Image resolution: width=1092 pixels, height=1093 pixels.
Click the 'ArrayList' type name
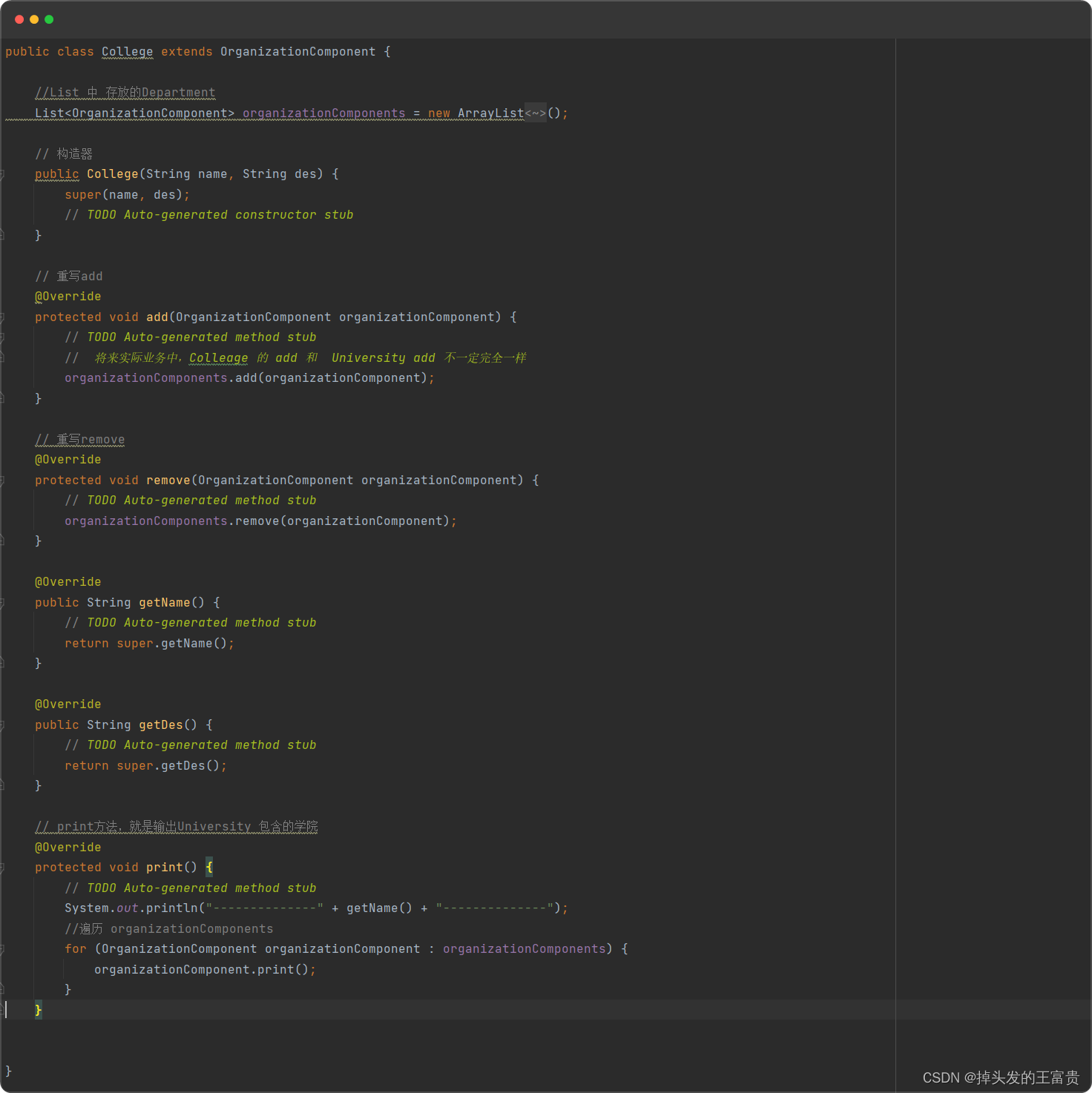pyautogui.click(x=491, y=113)
